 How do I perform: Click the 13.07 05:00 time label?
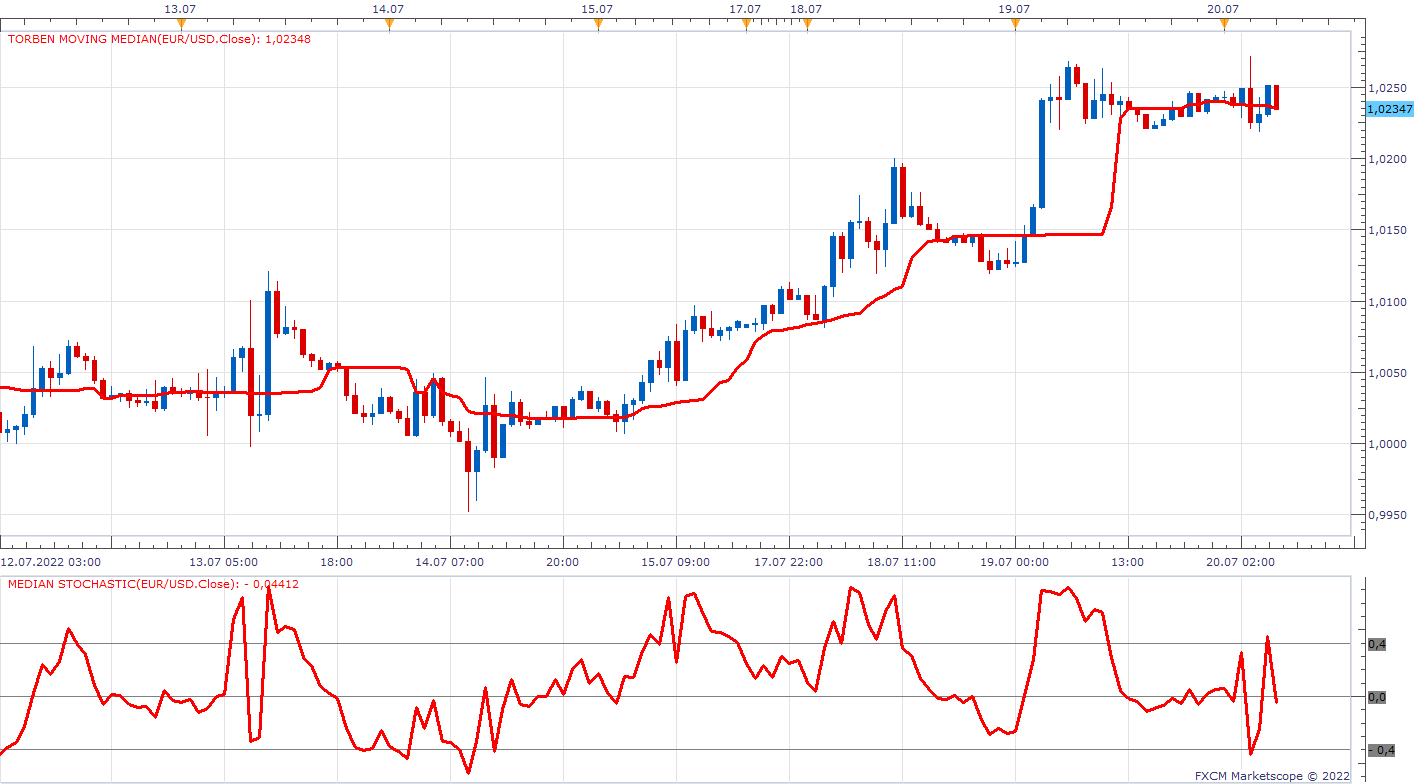tap(224, 562)
